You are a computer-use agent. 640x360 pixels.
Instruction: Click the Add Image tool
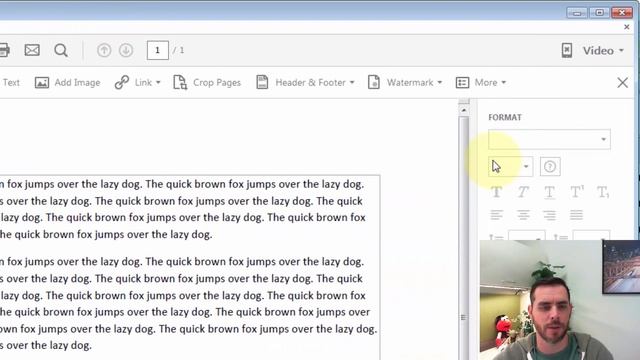(67, 82)
